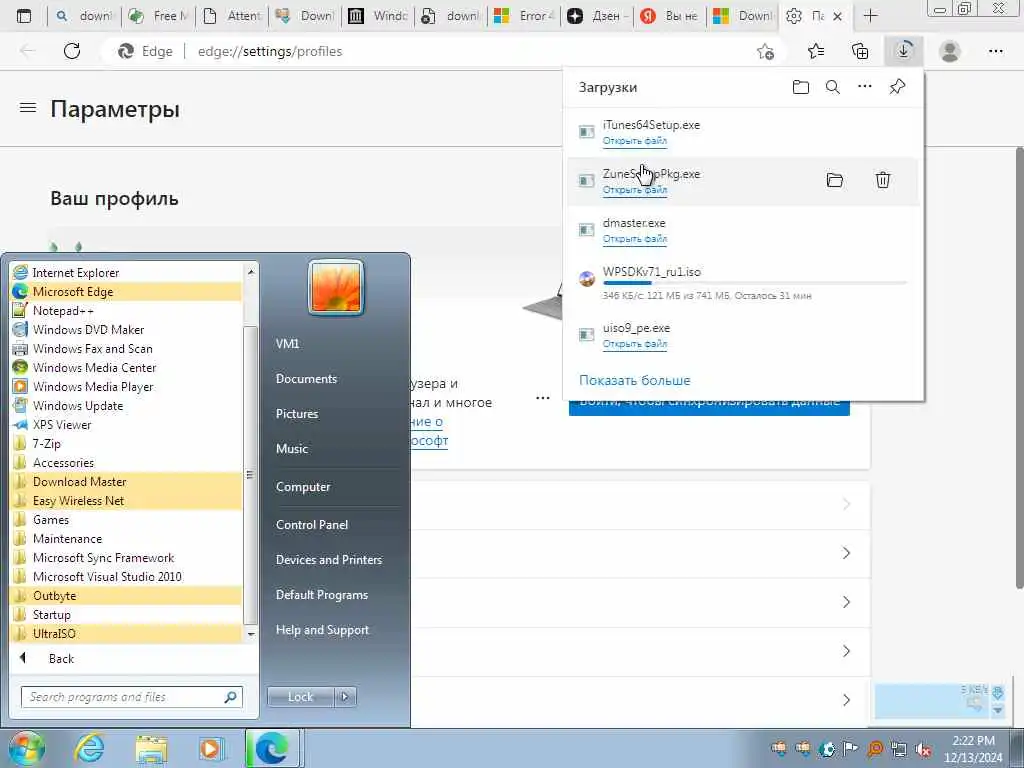
Task: Expand Microsoft Visual Studio 2010 folder
Action: coord(127,577)
